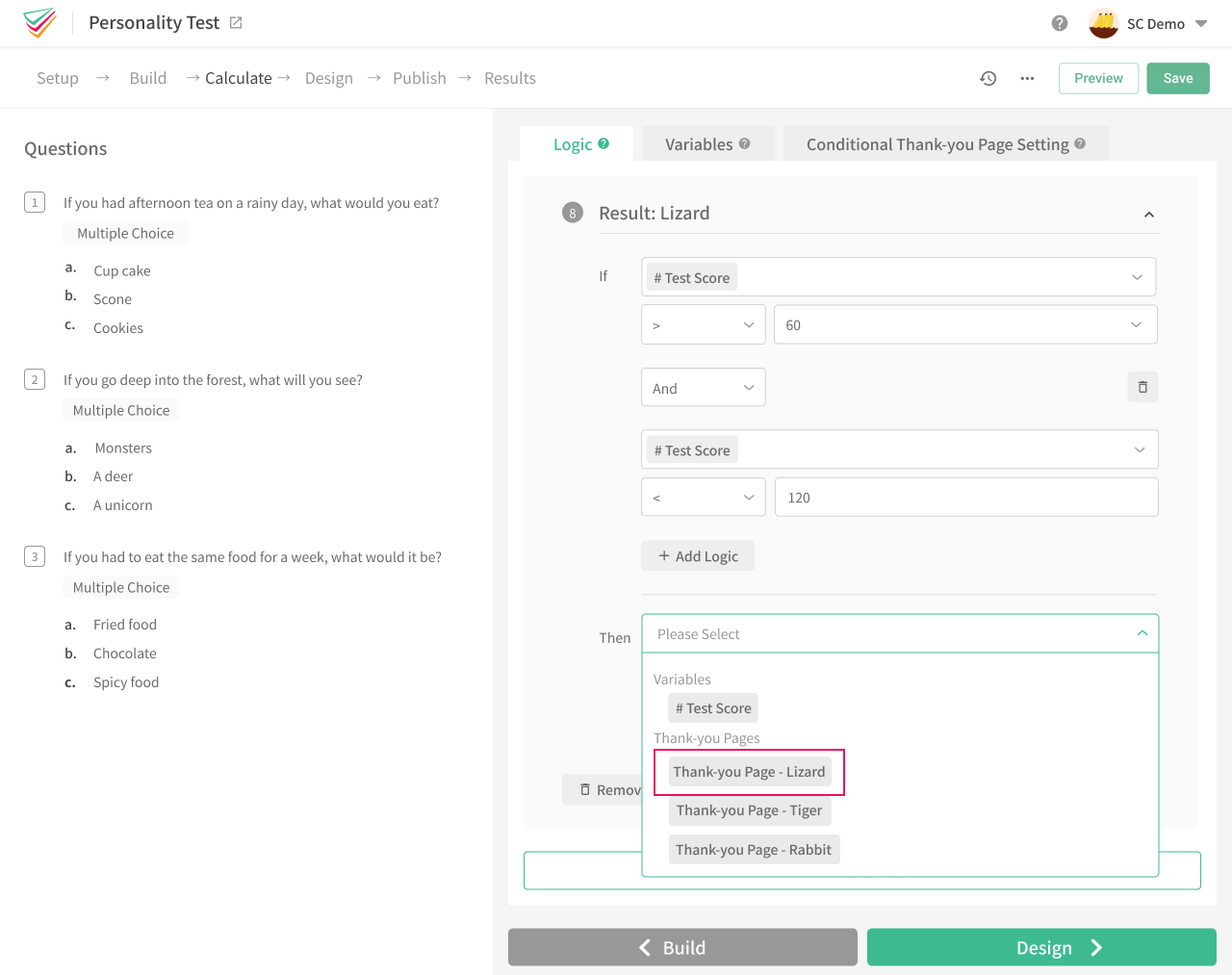Click the Preview button

[1098, 78]
